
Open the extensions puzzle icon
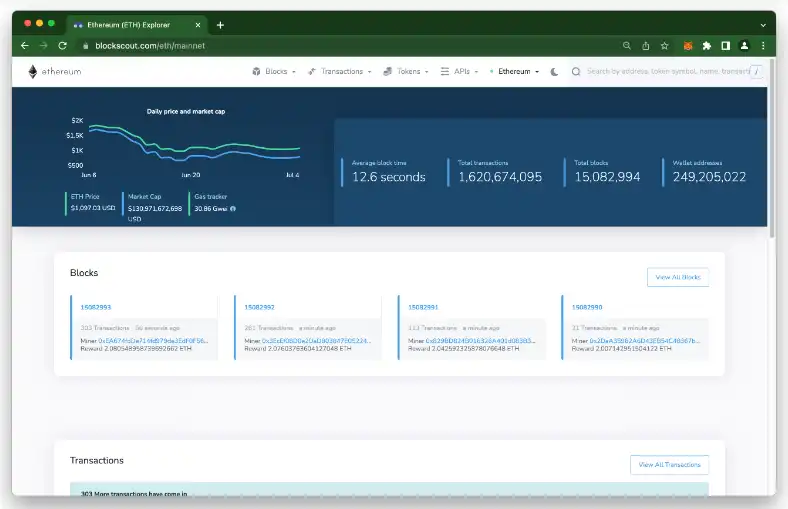click(707, 46)
